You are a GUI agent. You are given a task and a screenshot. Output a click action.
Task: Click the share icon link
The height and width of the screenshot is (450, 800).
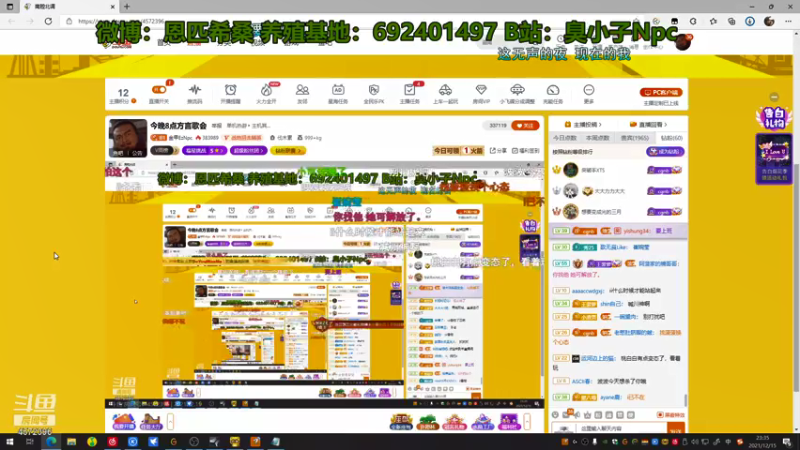tap(498, 151)
